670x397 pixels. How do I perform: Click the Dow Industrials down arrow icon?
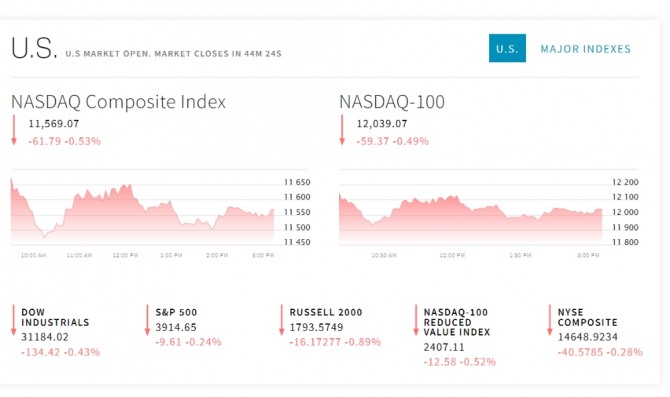[x=13, y=320]
